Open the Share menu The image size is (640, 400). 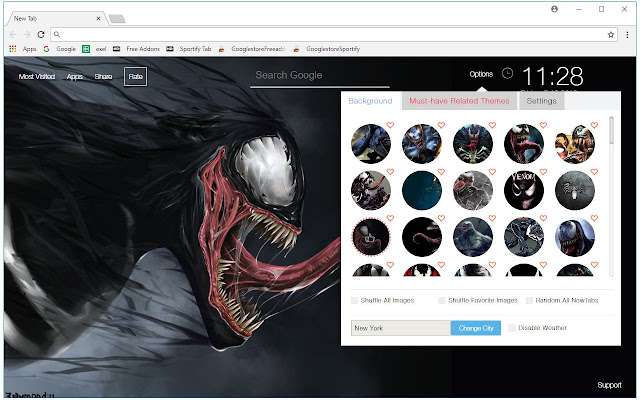103,76
